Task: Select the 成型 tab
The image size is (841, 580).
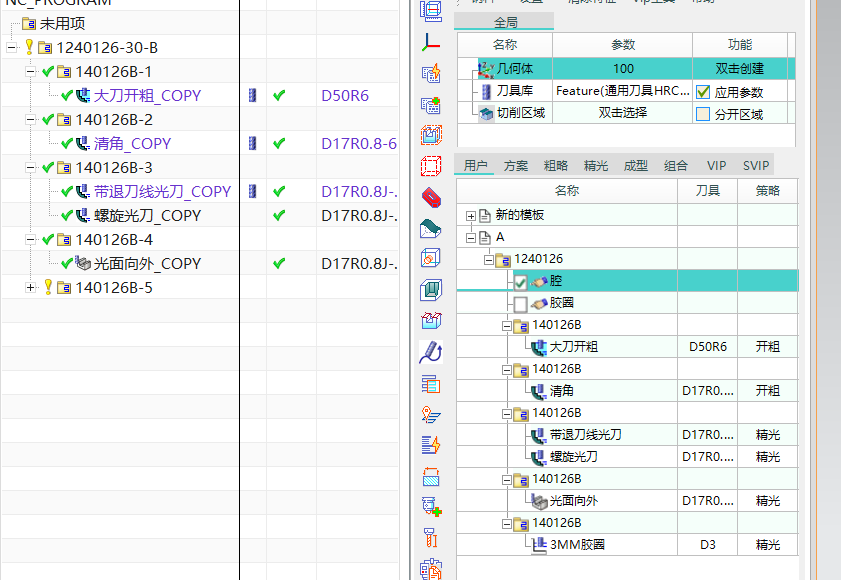Action: tap(636, 166)
